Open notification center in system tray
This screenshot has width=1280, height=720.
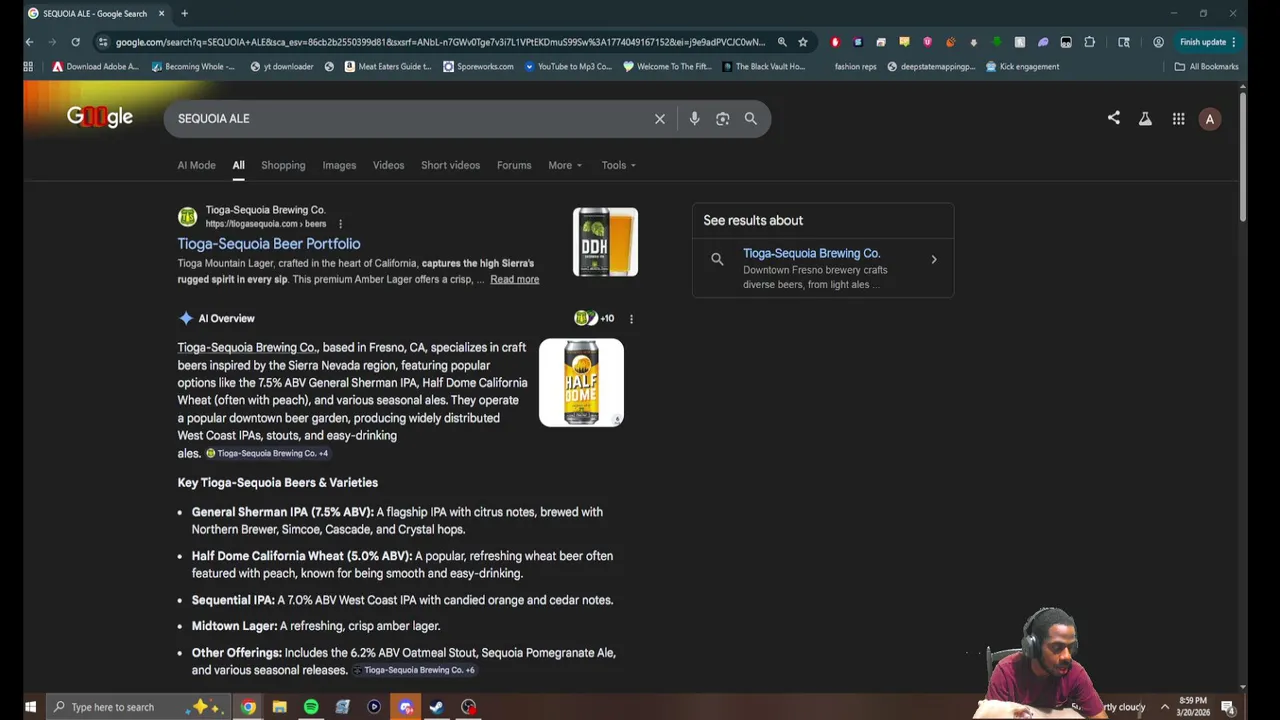1227,707
